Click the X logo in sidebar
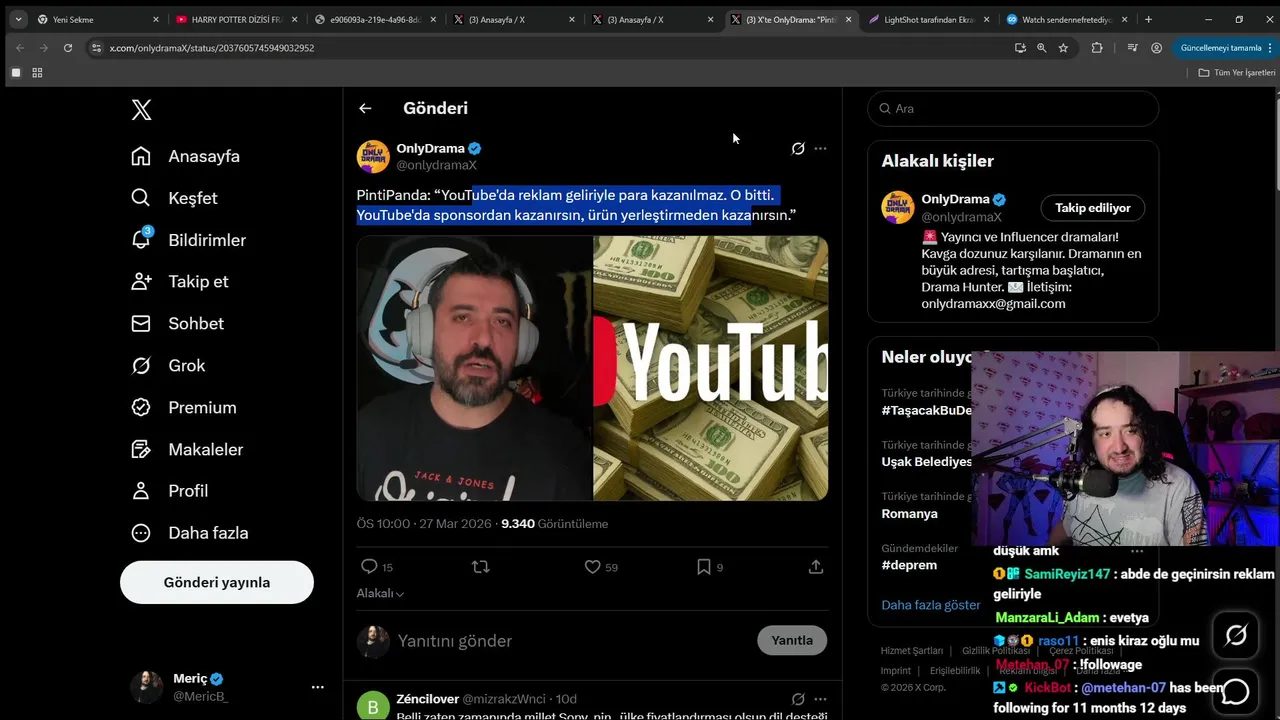This screenshot has width=1280, height=720. [141, 110]
